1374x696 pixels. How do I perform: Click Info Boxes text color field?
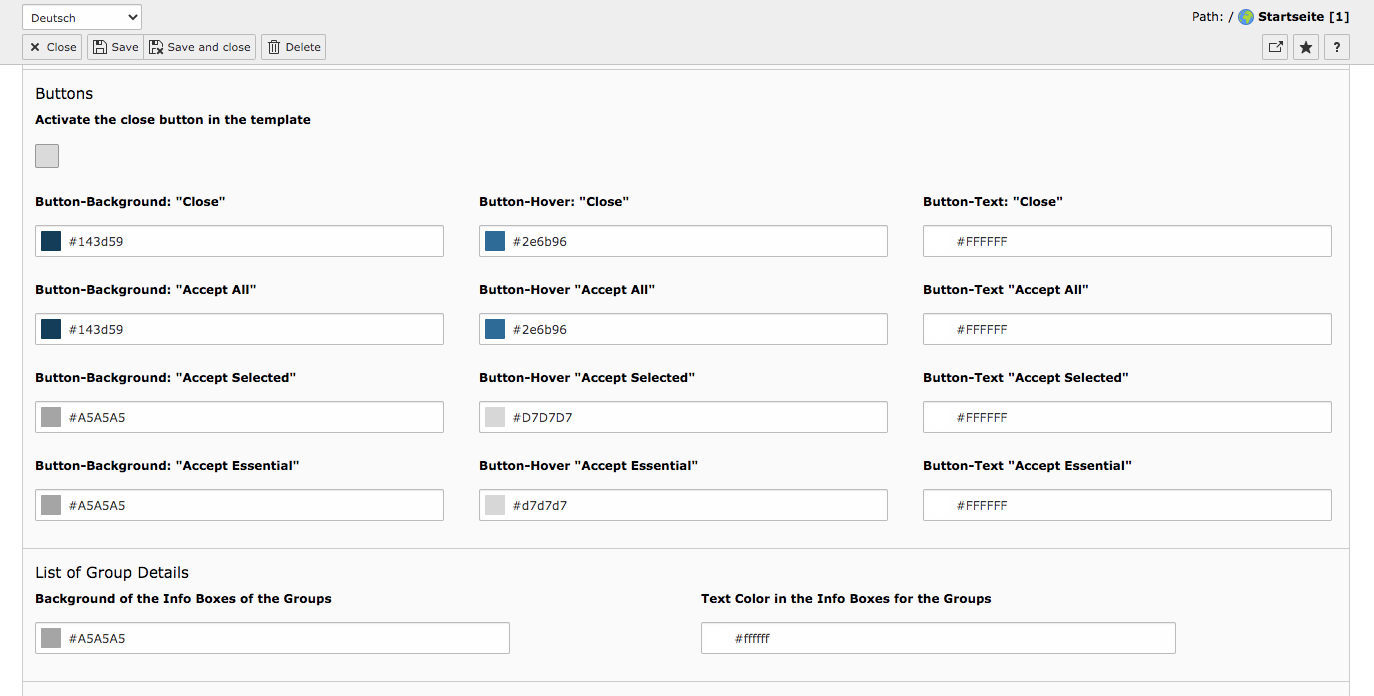tap(938, 638)
